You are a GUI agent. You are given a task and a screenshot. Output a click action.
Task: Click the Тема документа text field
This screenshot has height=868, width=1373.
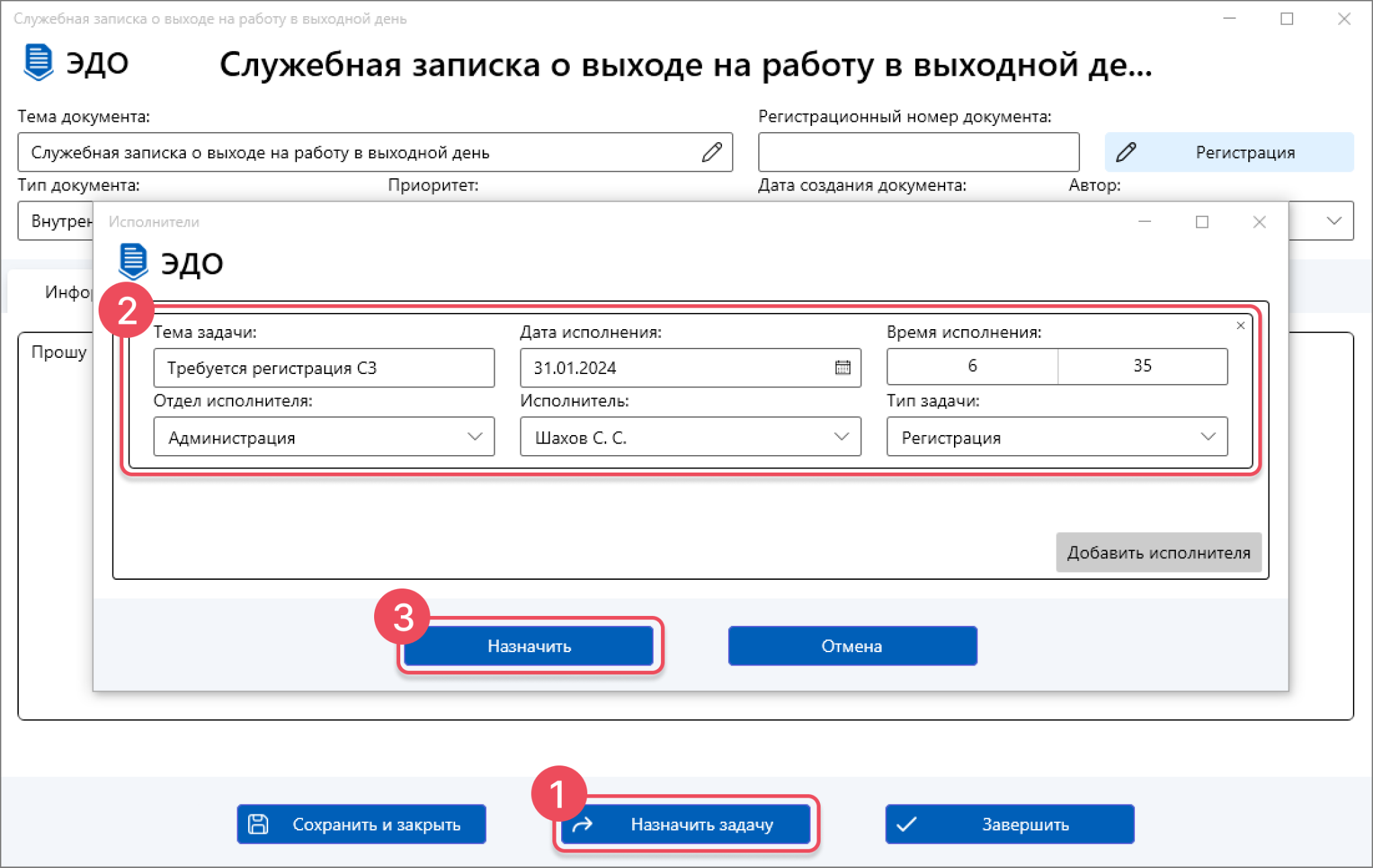point(375,152)
